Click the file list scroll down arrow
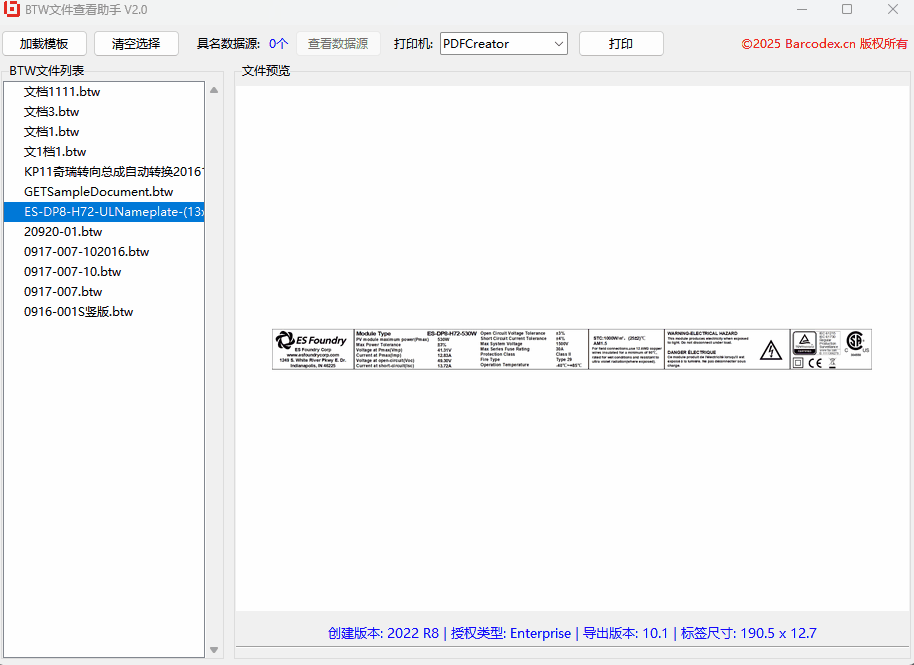This screenshot has height=665, width=914. (x=214, y=650)
